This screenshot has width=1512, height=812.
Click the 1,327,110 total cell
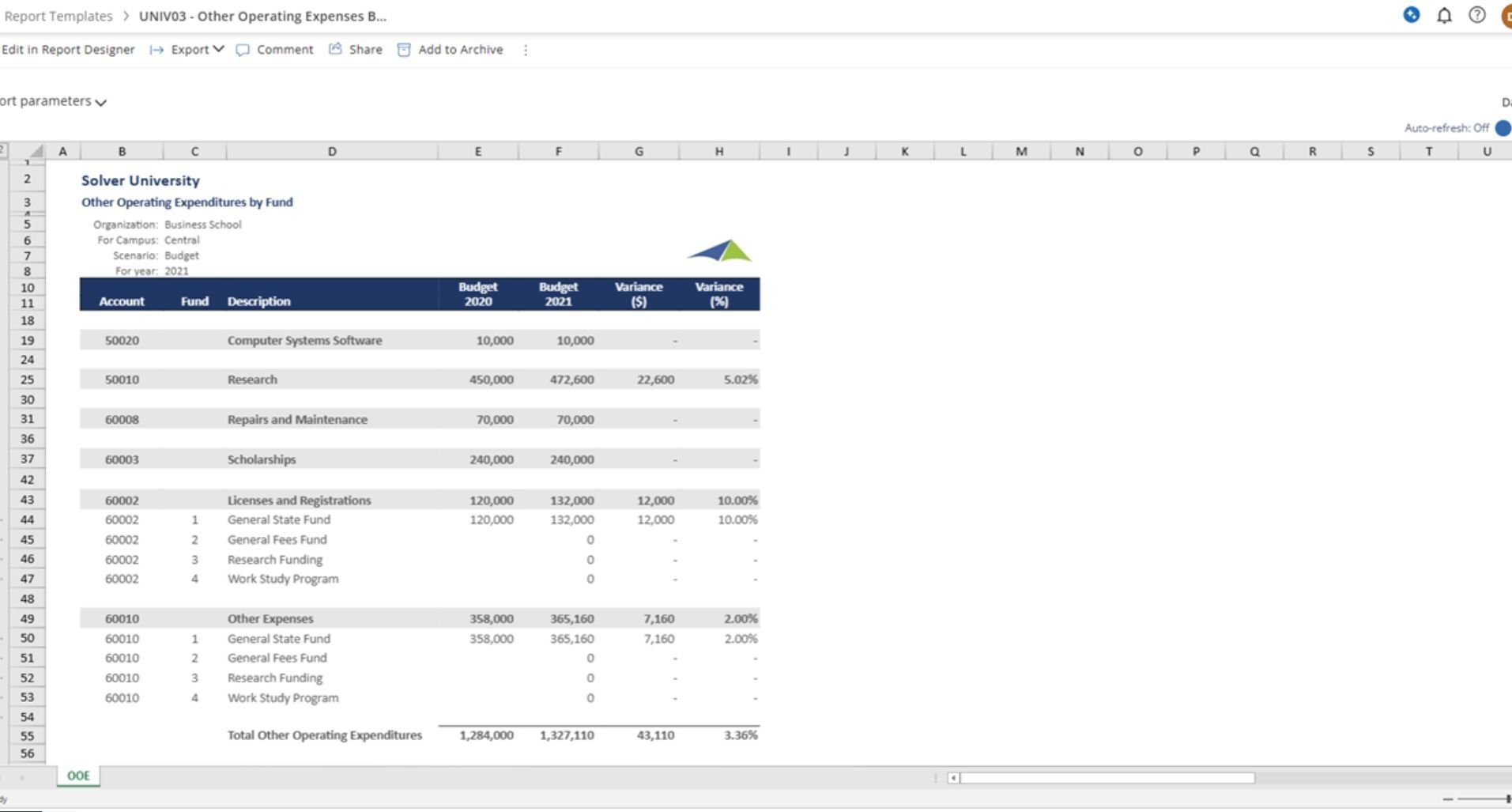pyautogui.click(x=567, y=735)
